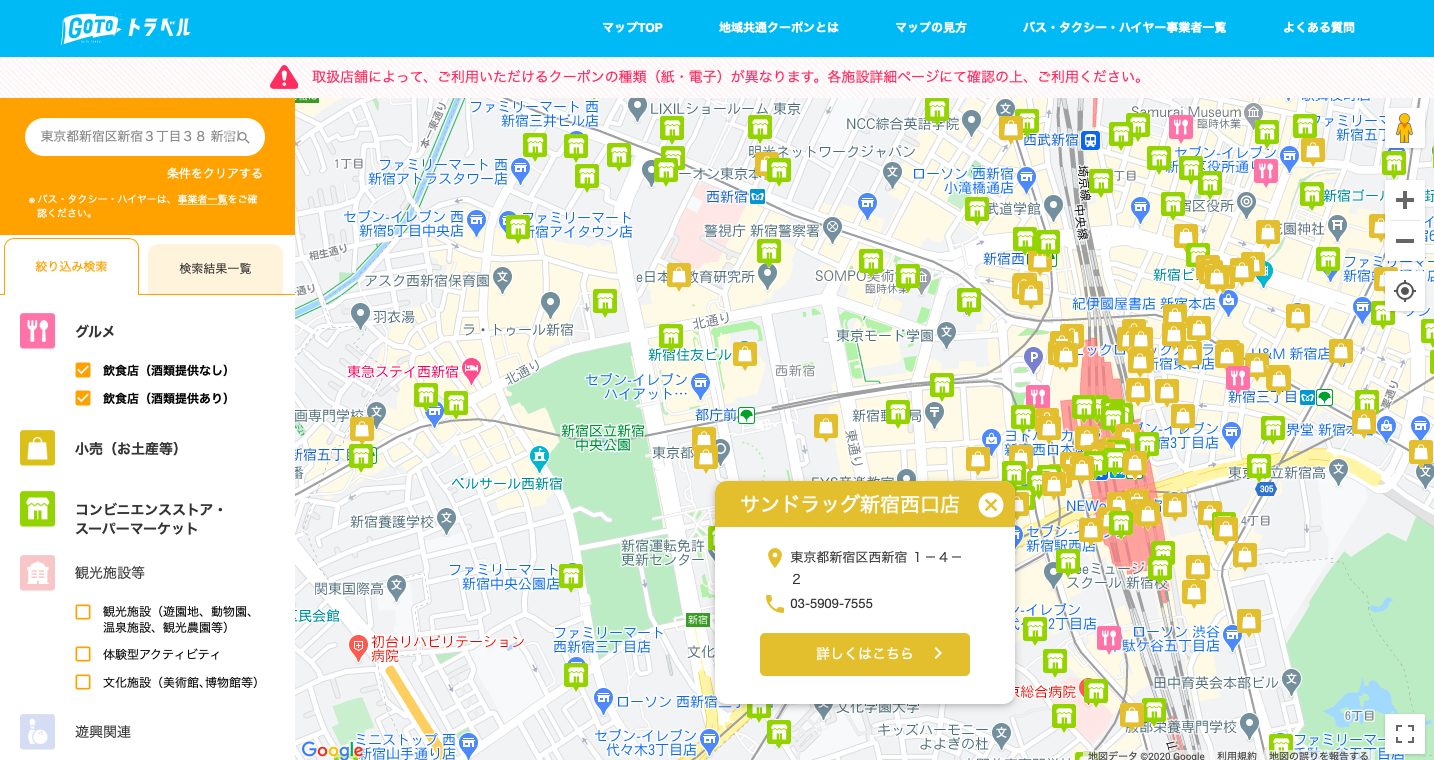Click the Google logo on the map
The height and width of the screenshot is (760, 1434).
point(331,750)
